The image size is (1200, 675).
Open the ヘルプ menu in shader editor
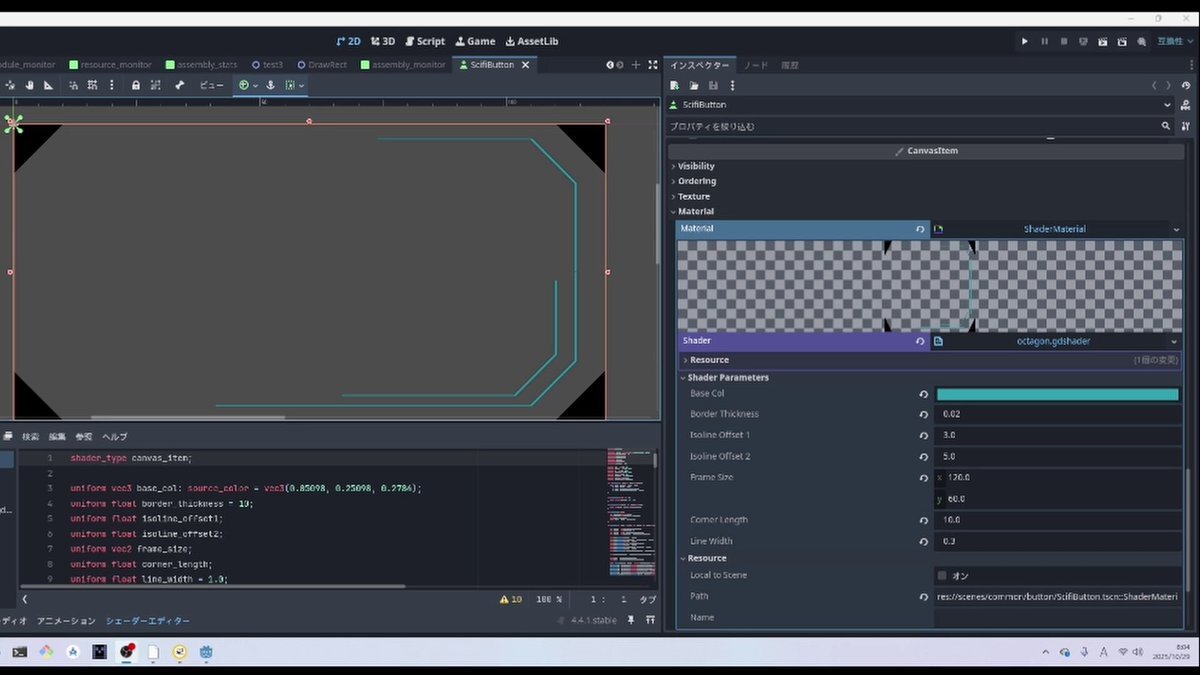115,437
